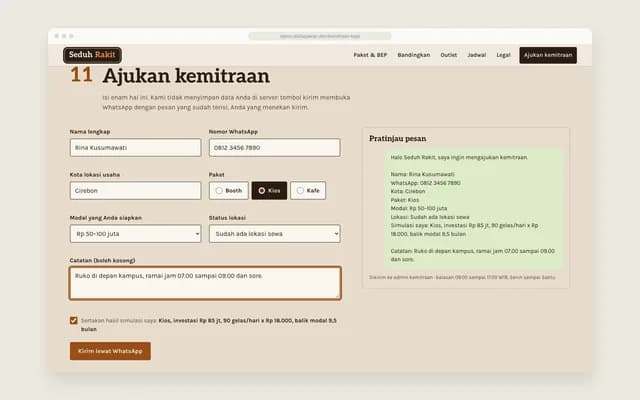Click the Kota lokasi usaha field
Viewport: 640px width, 400px height.
pyautogui.click(x=136, y=191)
